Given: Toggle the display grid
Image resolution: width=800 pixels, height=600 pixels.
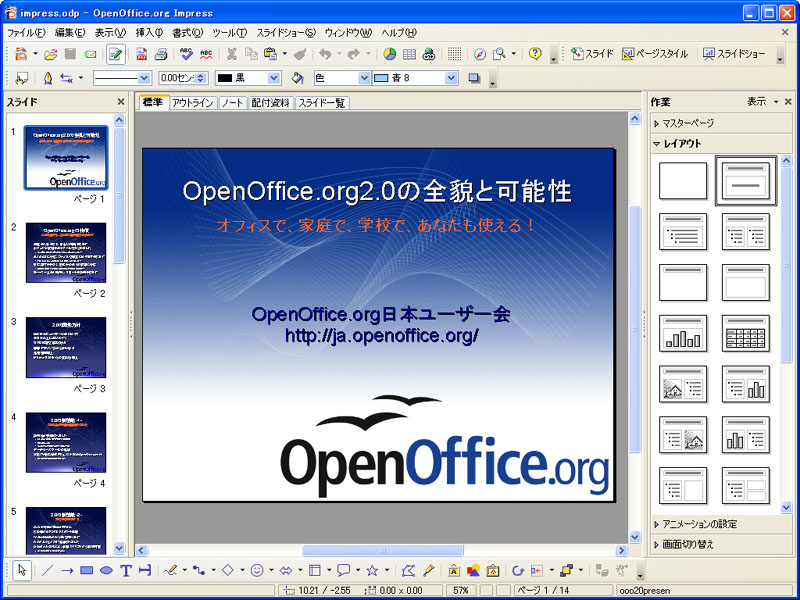Looking at the screenshot, I should pyautogui.click(x=454, y=54).
